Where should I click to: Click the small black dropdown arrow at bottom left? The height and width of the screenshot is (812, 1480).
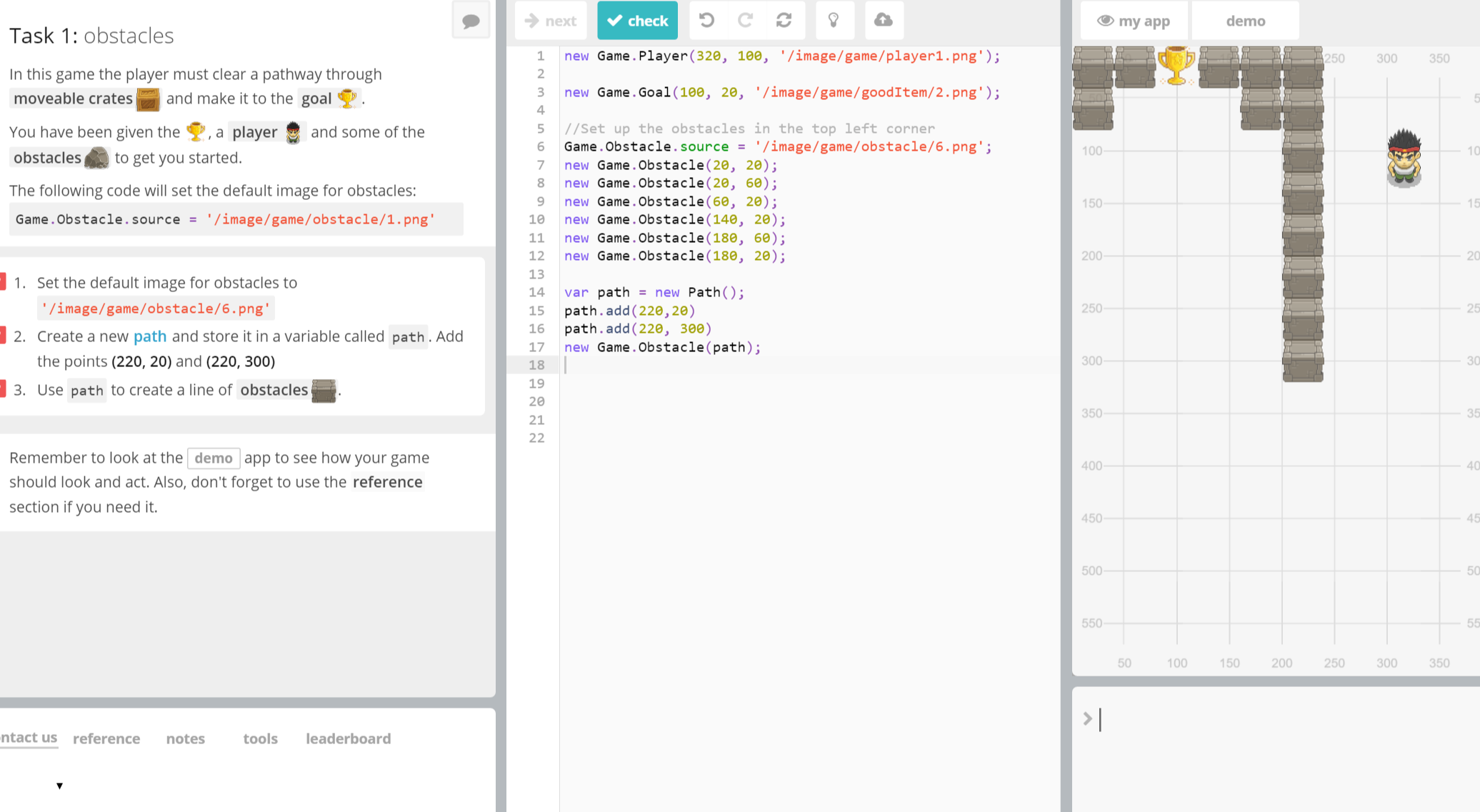[60, 786]
